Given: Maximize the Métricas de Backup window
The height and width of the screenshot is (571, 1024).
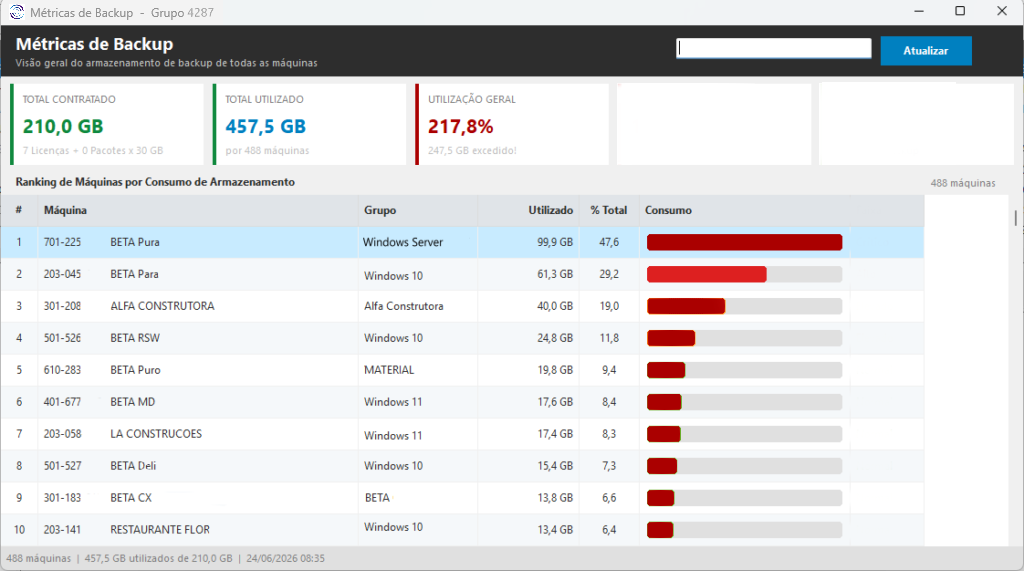Looking at the screenshot, I should pyautogui.click(x=960, y=11).
